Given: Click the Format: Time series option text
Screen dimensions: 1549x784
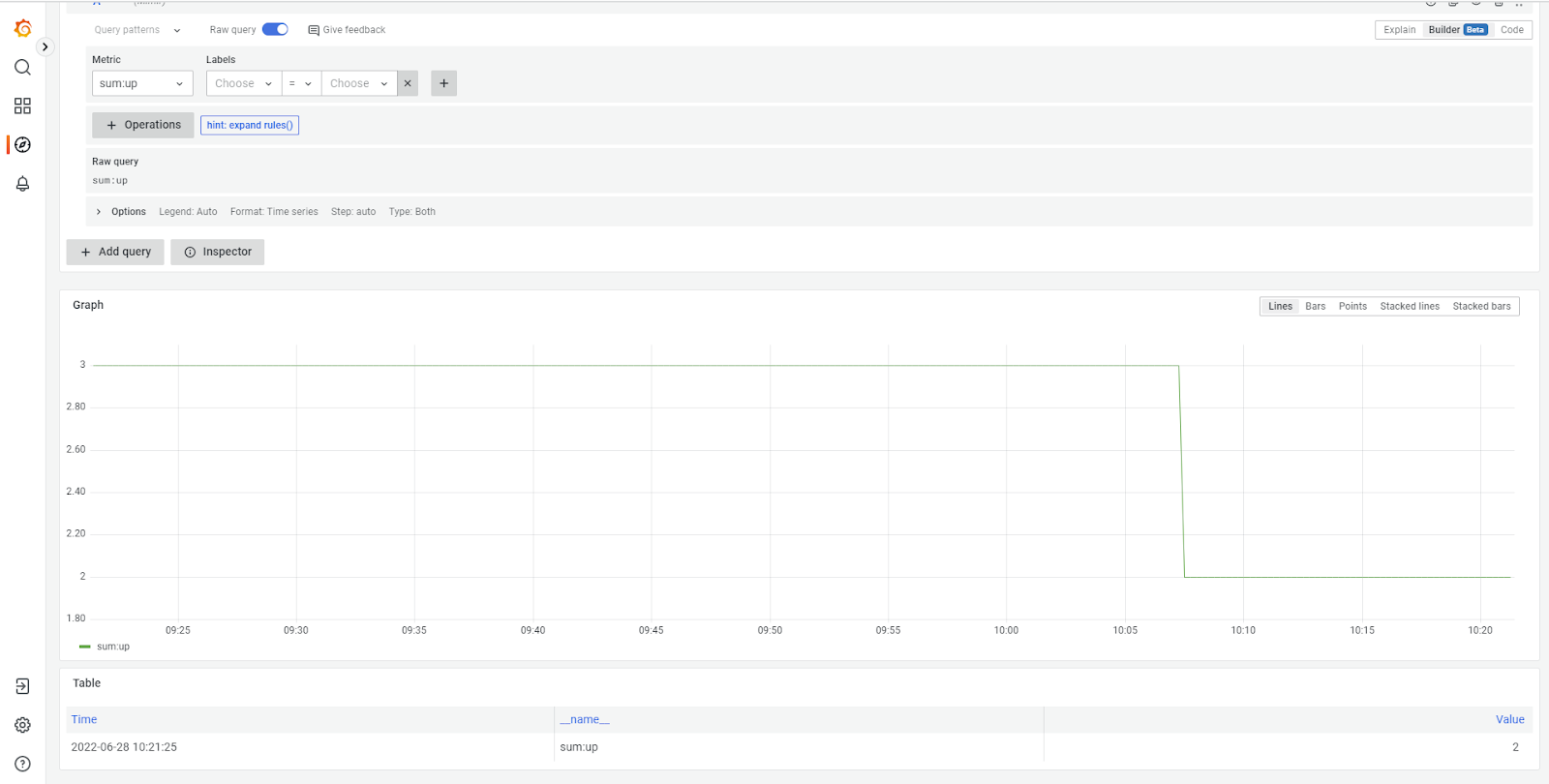Looking at the screenshot, I should 274,212.
